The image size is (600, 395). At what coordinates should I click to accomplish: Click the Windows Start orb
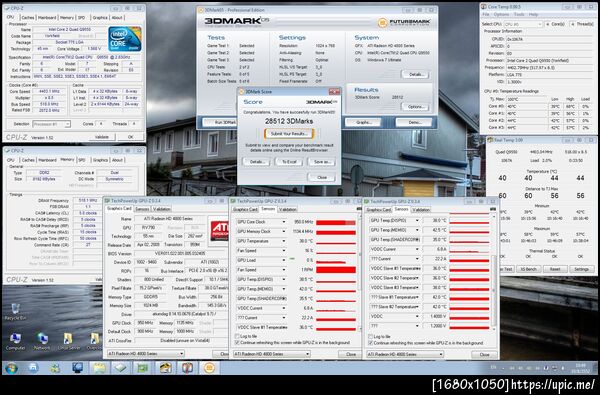[11, 368]
